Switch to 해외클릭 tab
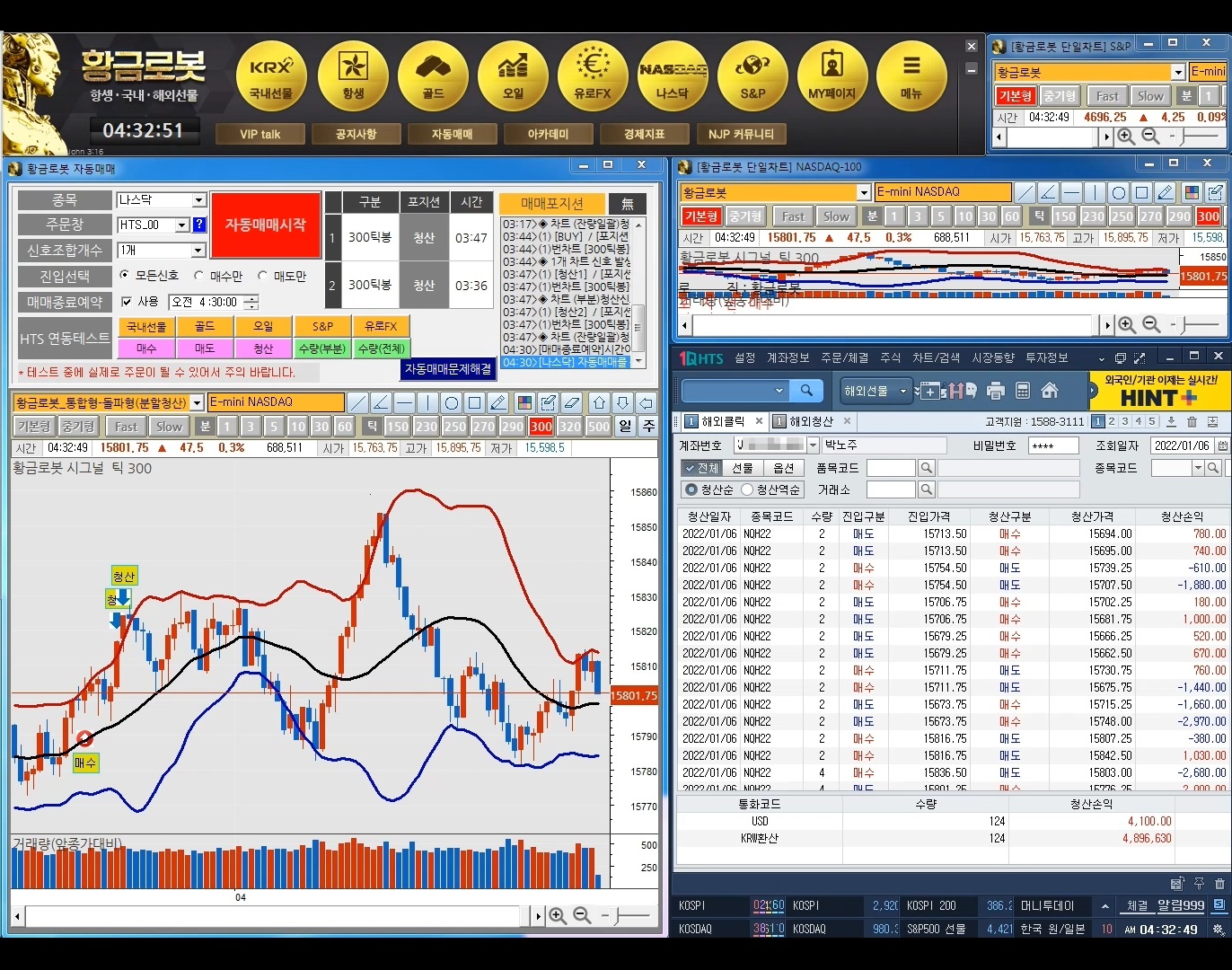Screen dimensions: 1232x970 pos(724,421)
